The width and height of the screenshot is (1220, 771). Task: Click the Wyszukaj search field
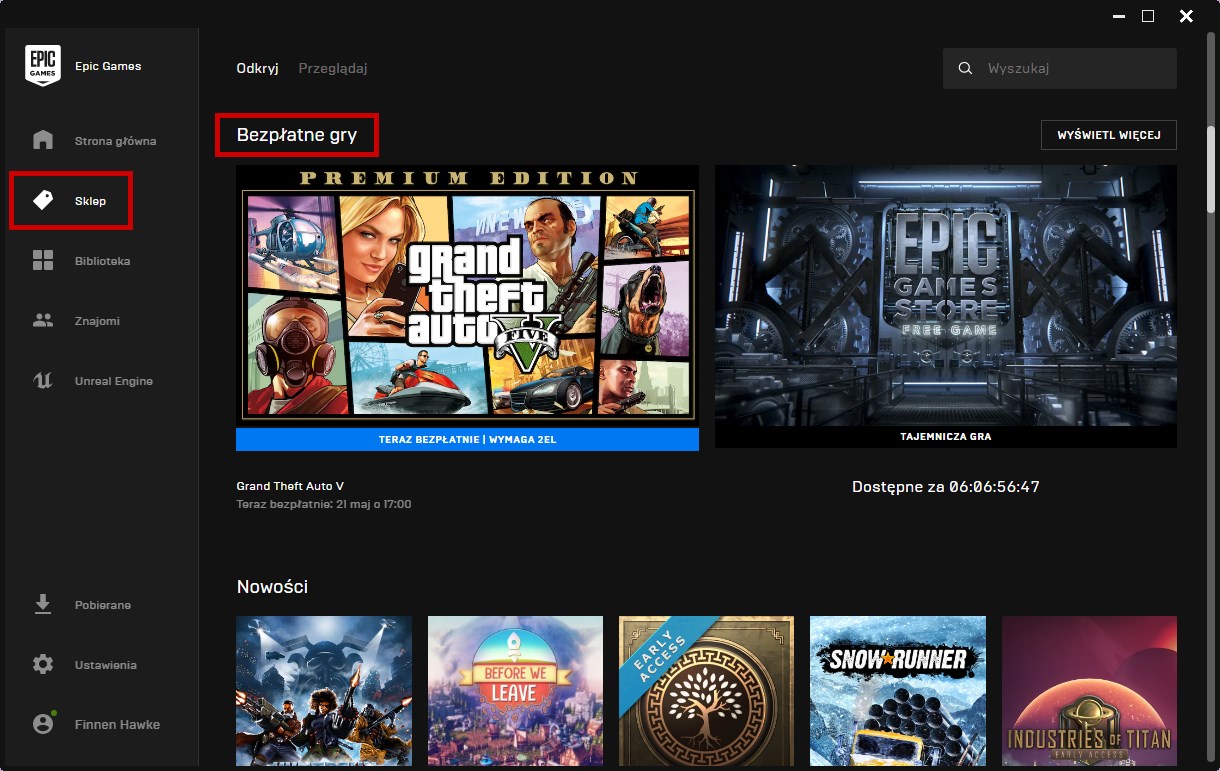(1060, 69)
